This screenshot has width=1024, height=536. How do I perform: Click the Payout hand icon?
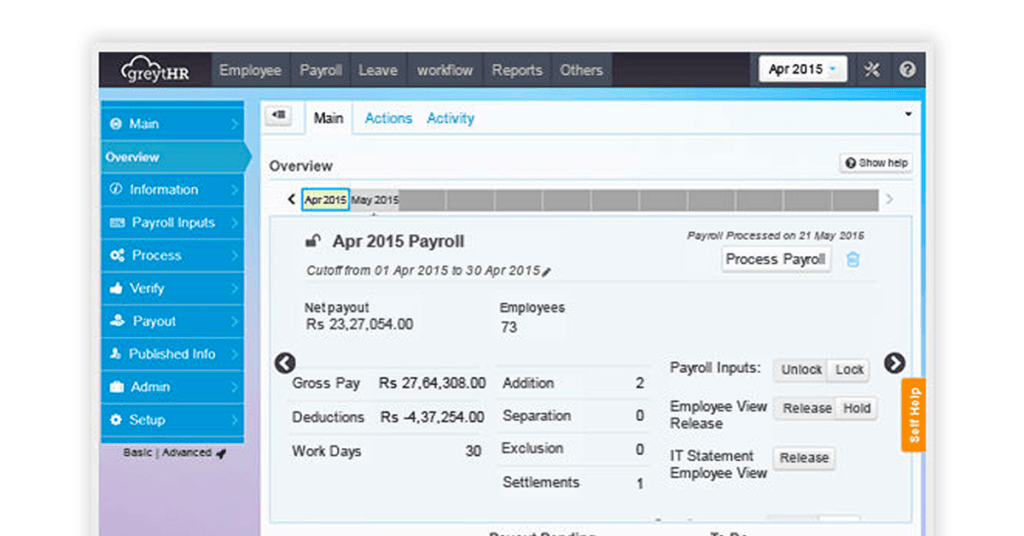click(117, 321)
